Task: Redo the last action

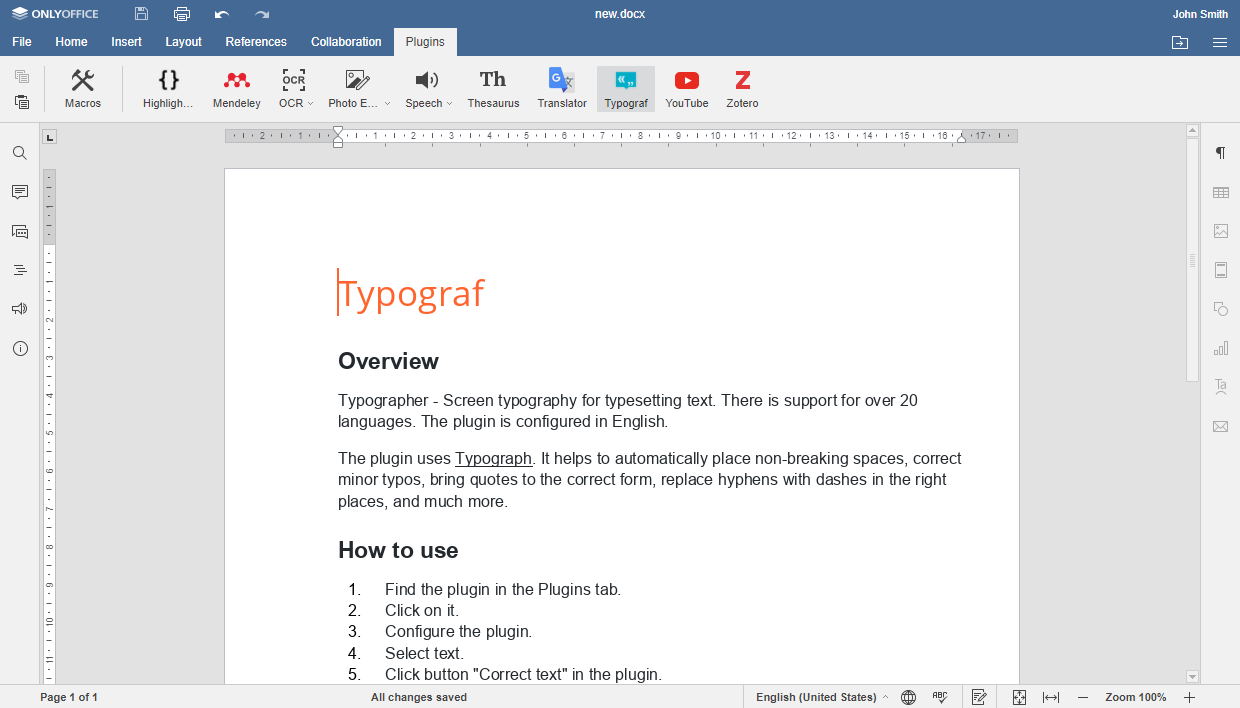Action: [262, 14]
